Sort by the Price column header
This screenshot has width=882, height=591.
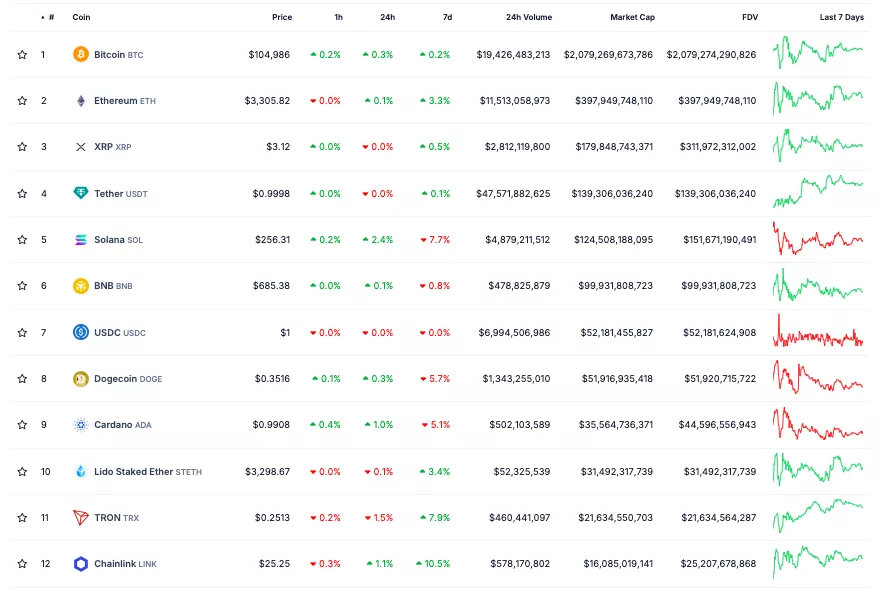[281, 17]
